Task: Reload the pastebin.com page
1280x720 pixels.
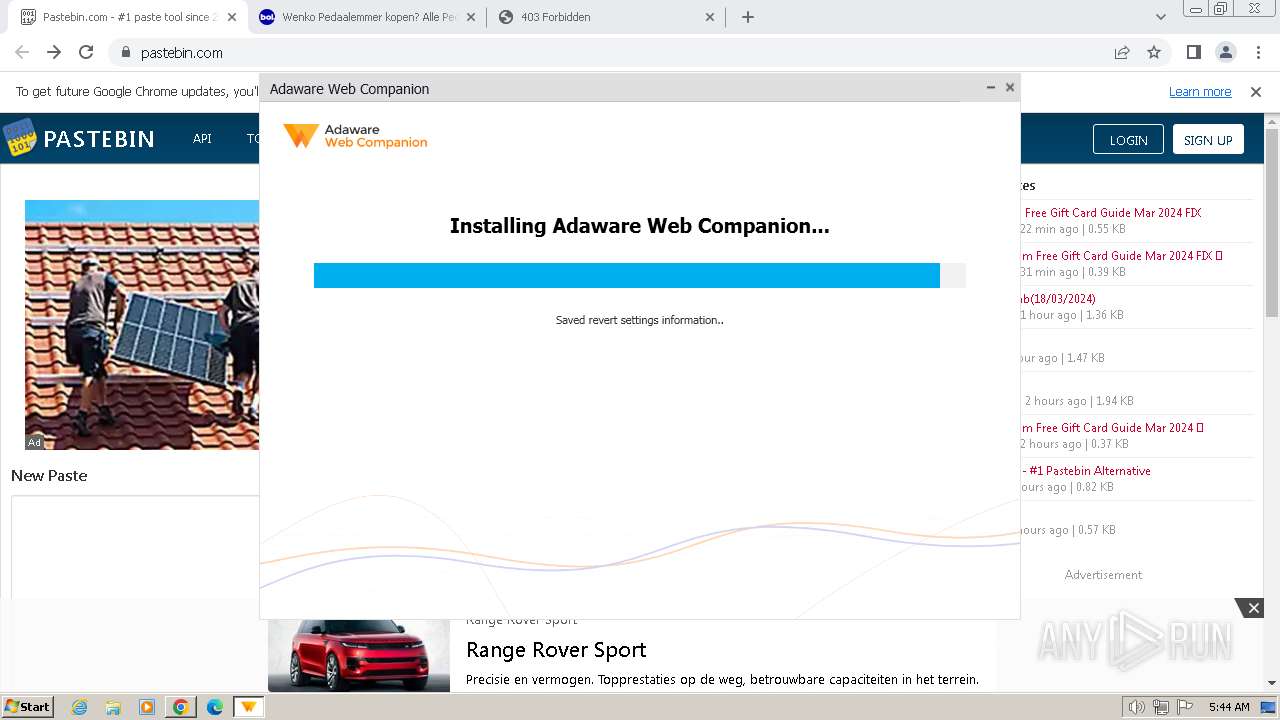Action: (x=86, y=52)
